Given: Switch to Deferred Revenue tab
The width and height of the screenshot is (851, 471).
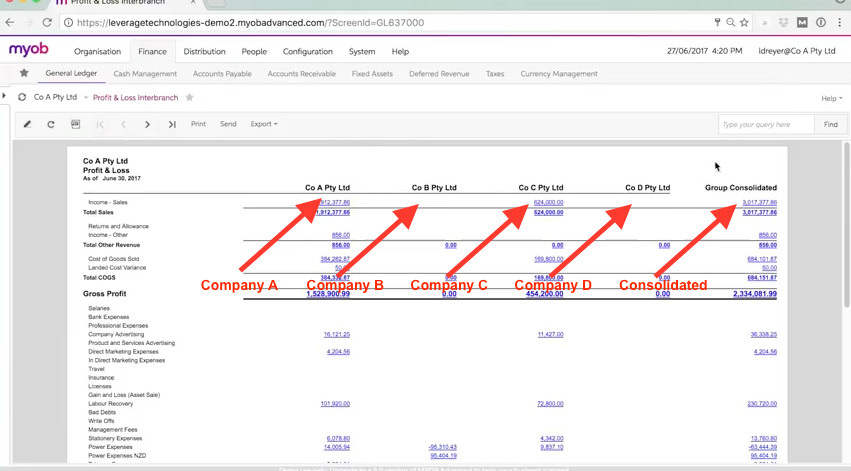Looking at the screenshot, I should [x=439, y=74].
